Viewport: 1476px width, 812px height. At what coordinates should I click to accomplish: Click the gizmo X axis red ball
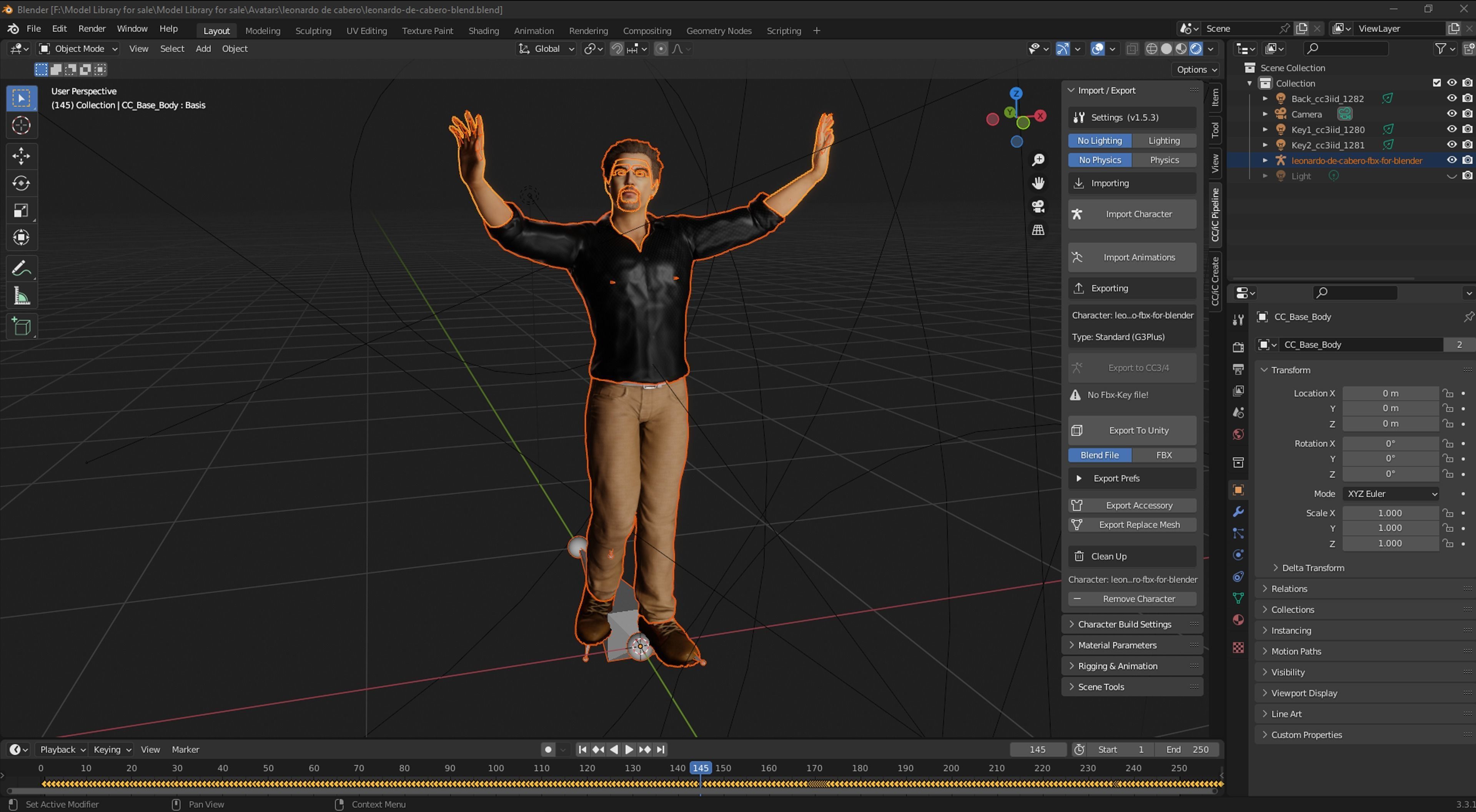point(1040,116)
